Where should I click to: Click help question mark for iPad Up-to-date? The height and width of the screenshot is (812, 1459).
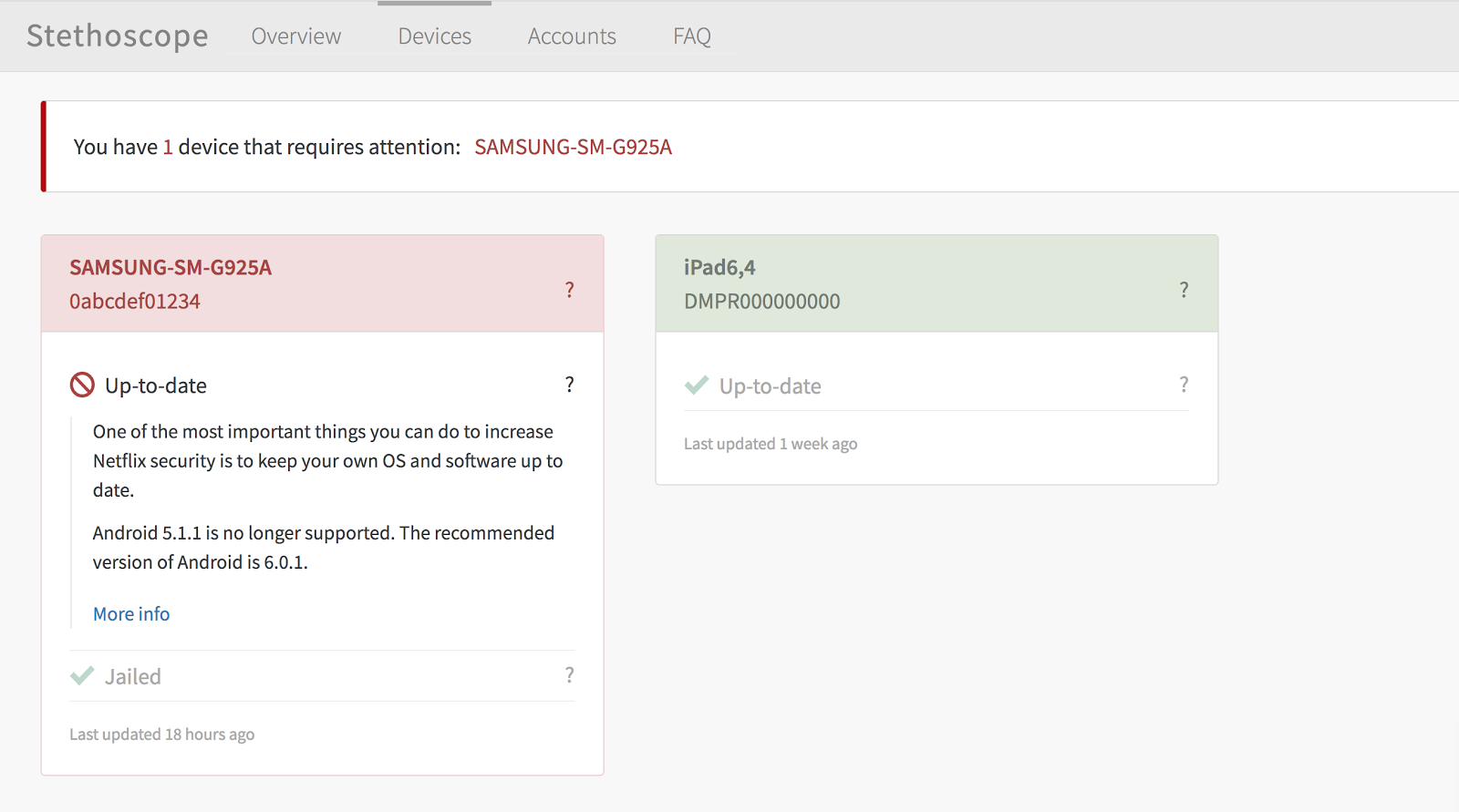coord(1184,385)
